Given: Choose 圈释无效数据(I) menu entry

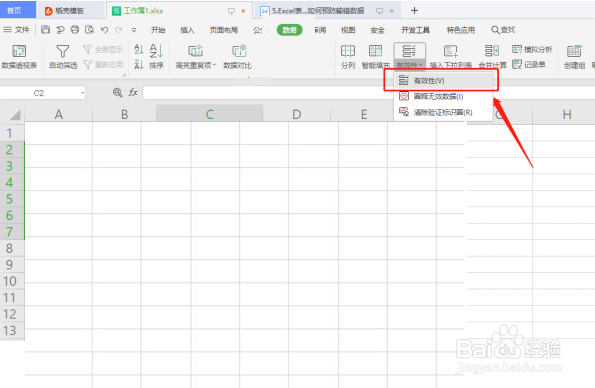Looking at the screenshot, I should (x=442, y=96).
